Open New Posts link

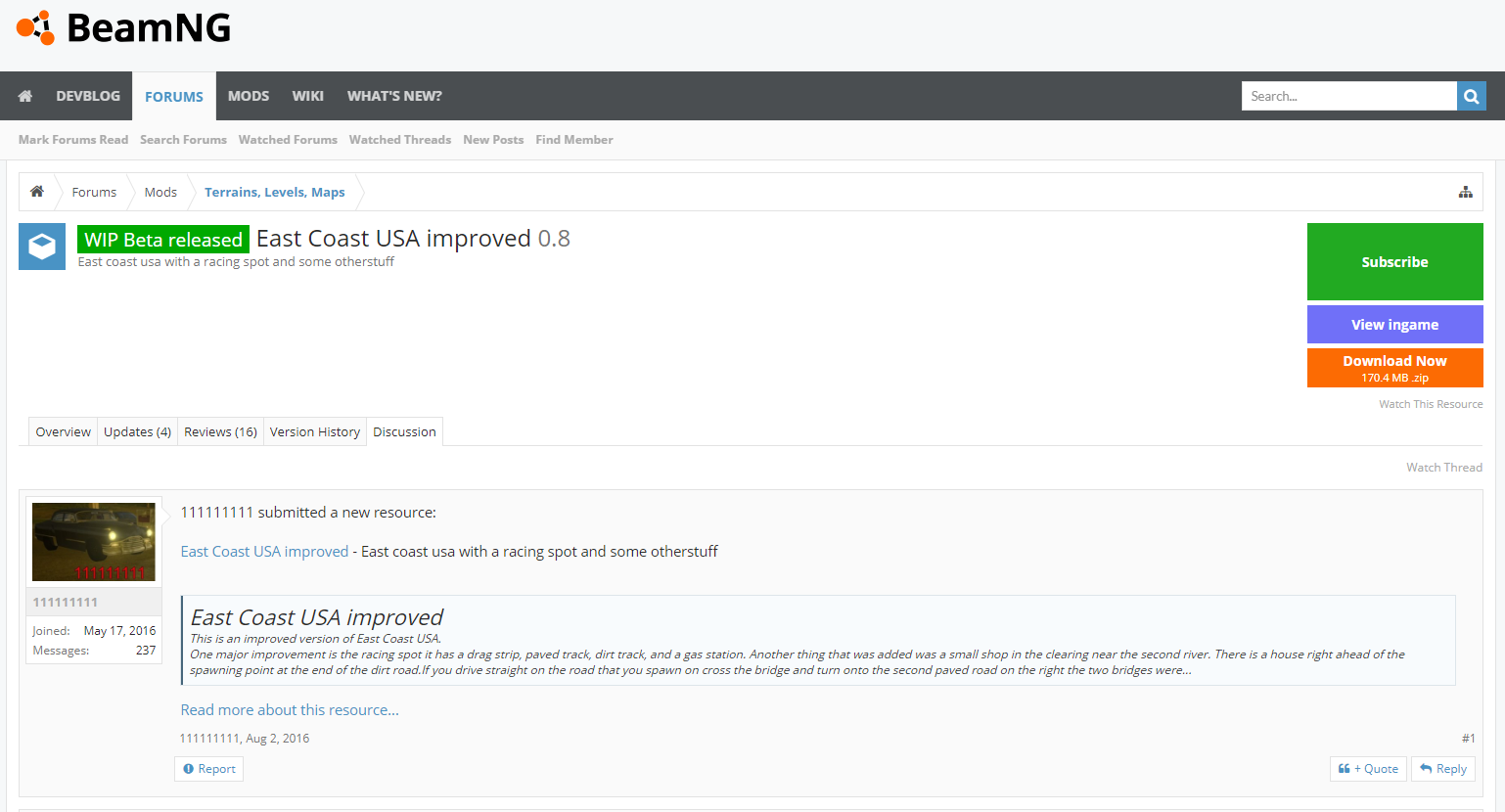pos(493,140)
